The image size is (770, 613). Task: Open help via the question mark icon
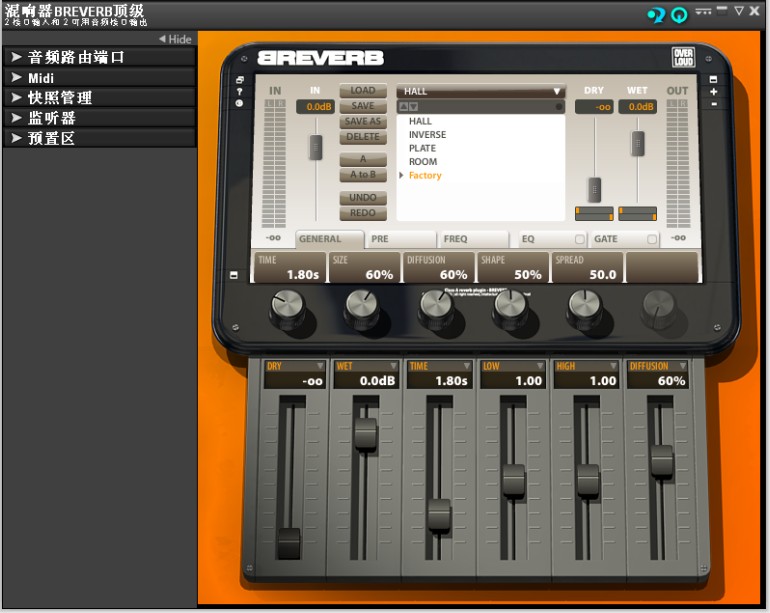(x=239, y=91)
